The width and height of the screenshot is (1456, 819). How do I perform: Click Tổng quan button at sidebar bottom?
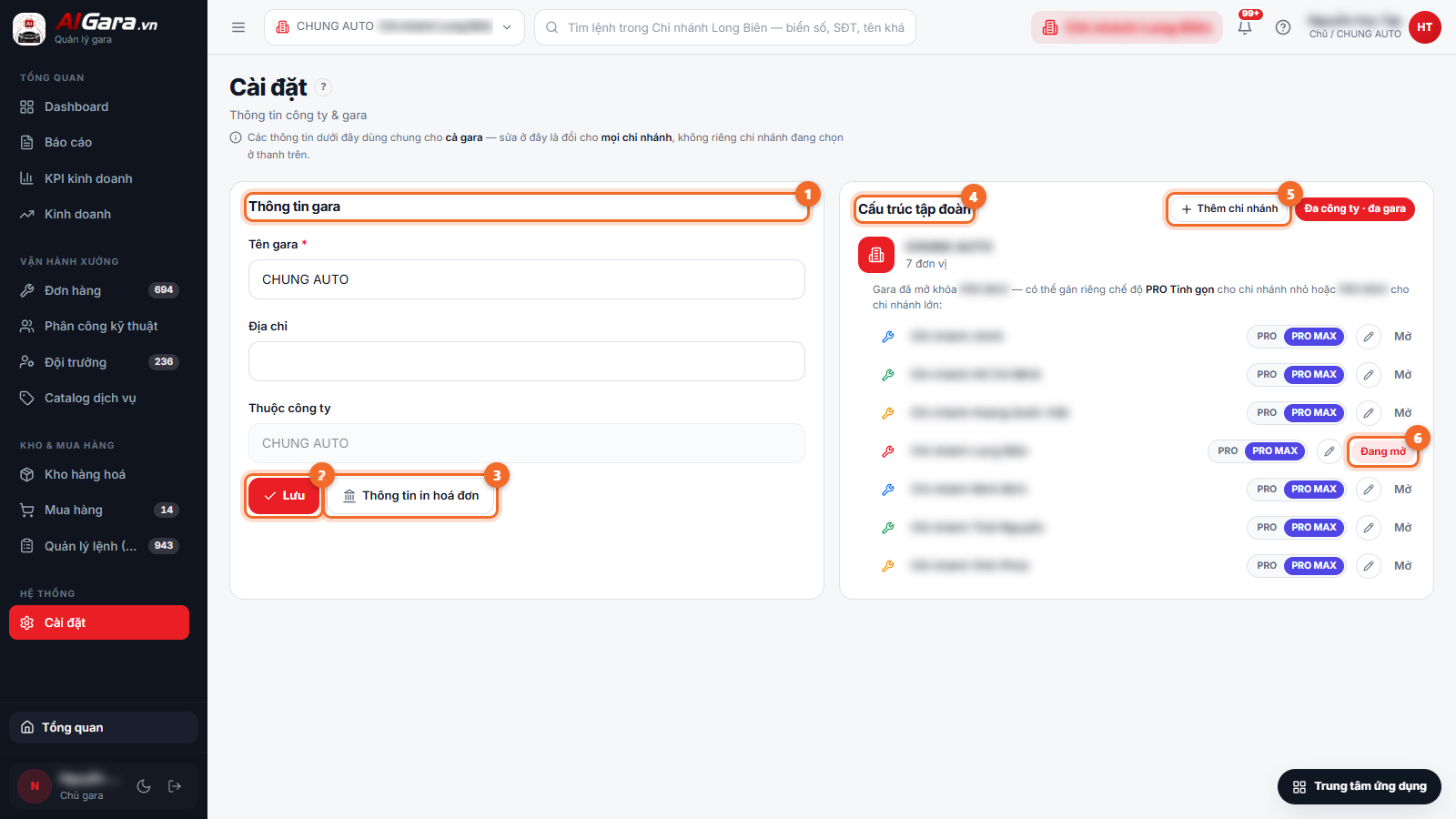[104, 728]
